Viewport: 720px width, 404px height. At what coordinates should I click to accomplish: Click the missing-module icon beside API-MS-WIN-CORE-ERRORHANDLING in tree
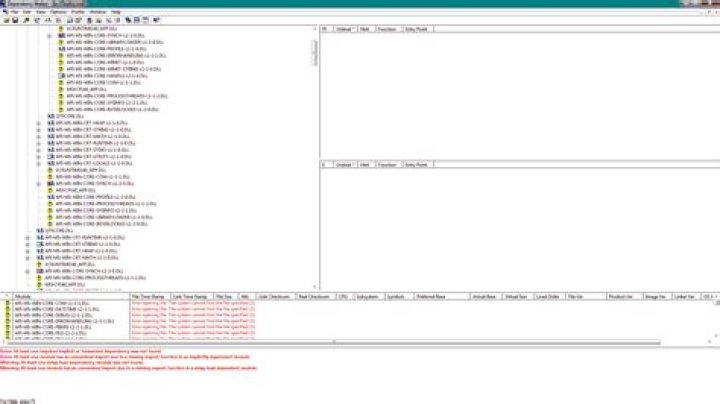(x=61, y=56)
